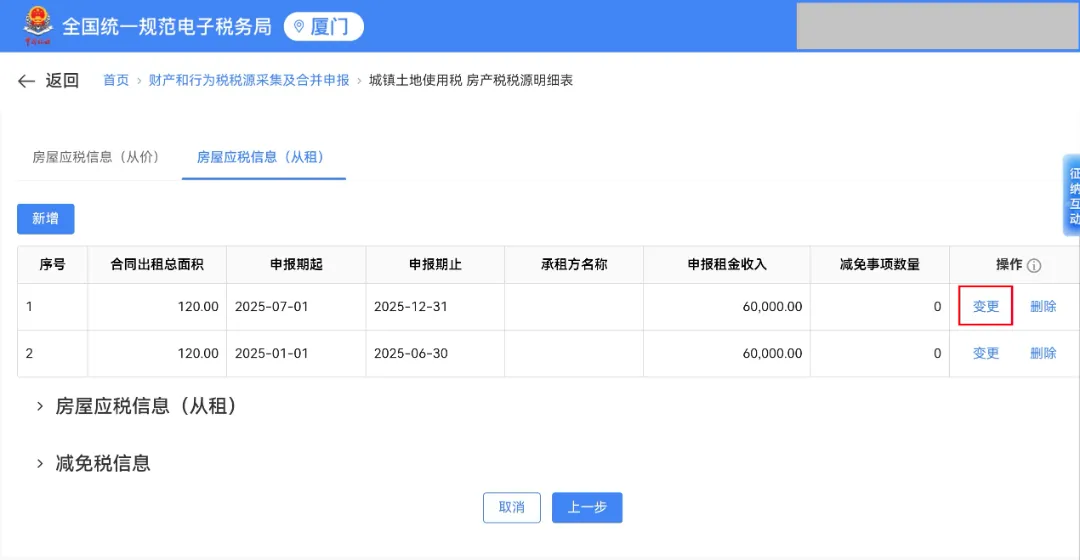Click 变更 for row 2

click(986, 353)
